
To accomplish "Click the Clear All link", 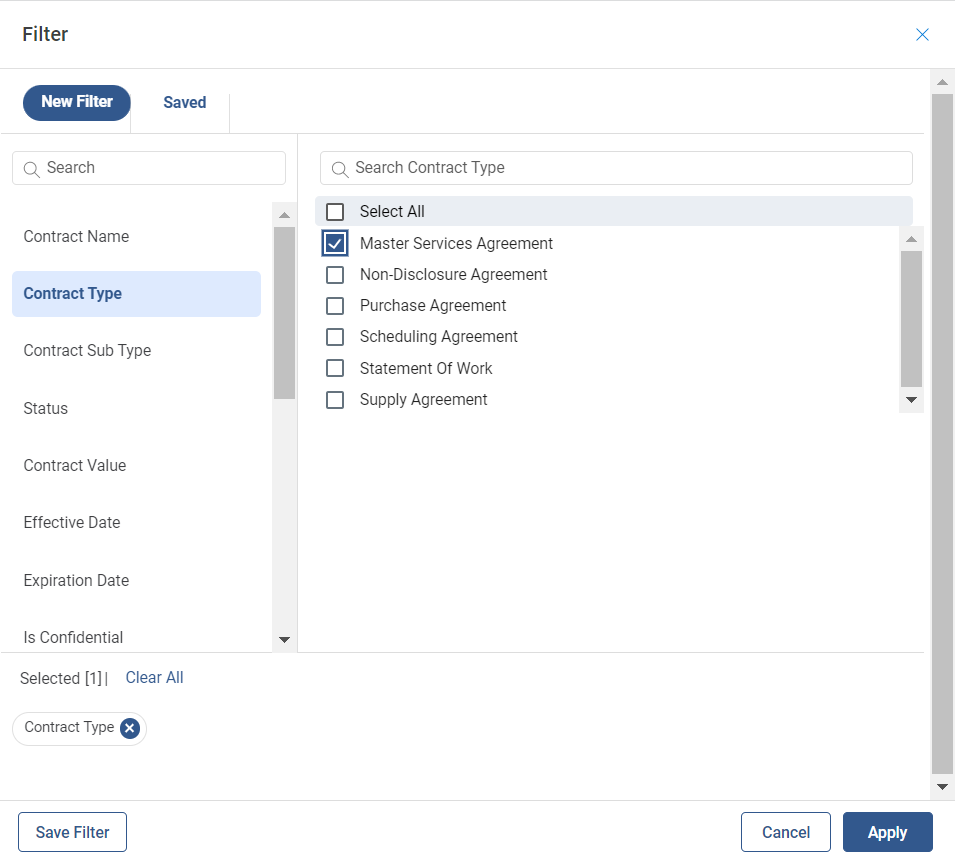I will coord(154,678).
